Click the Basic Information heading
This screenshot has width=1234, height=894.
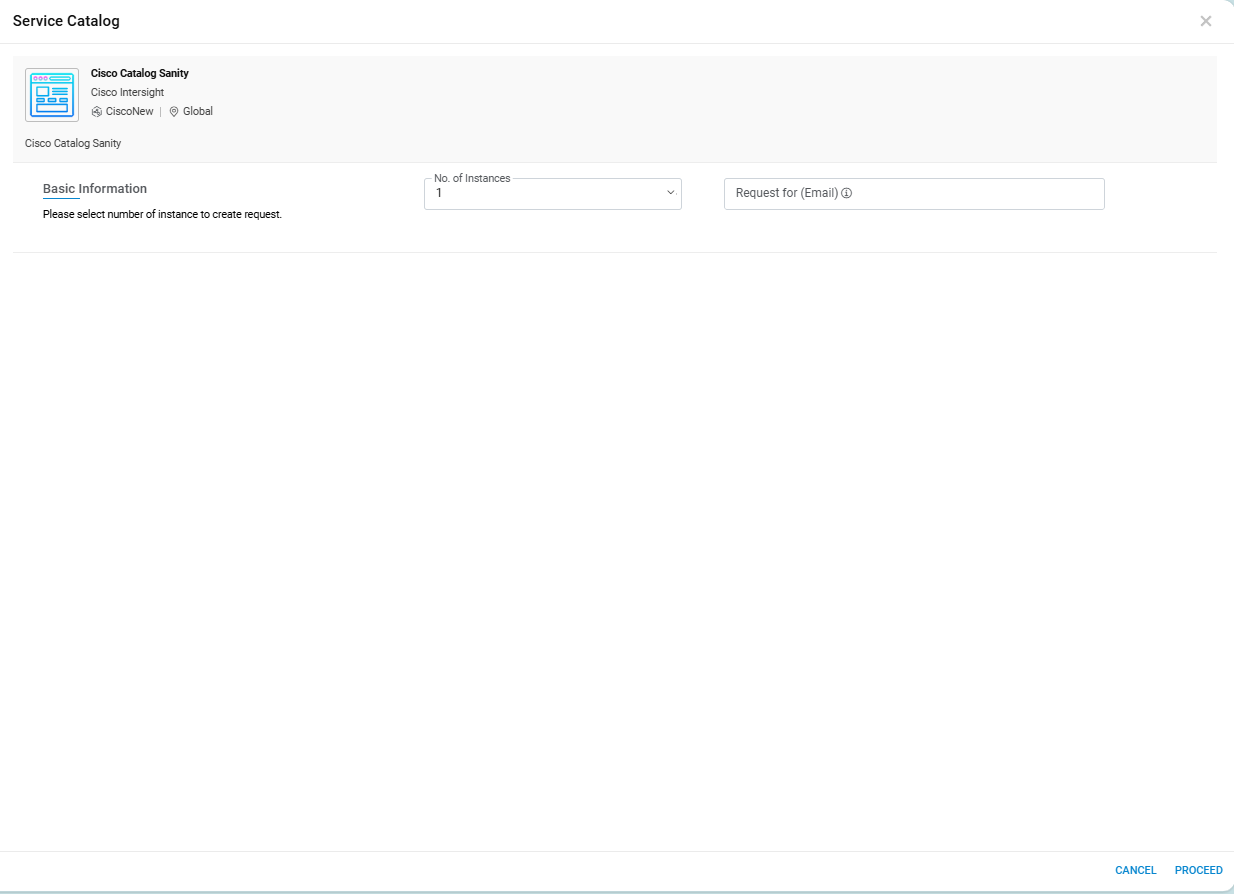(95, 188)
